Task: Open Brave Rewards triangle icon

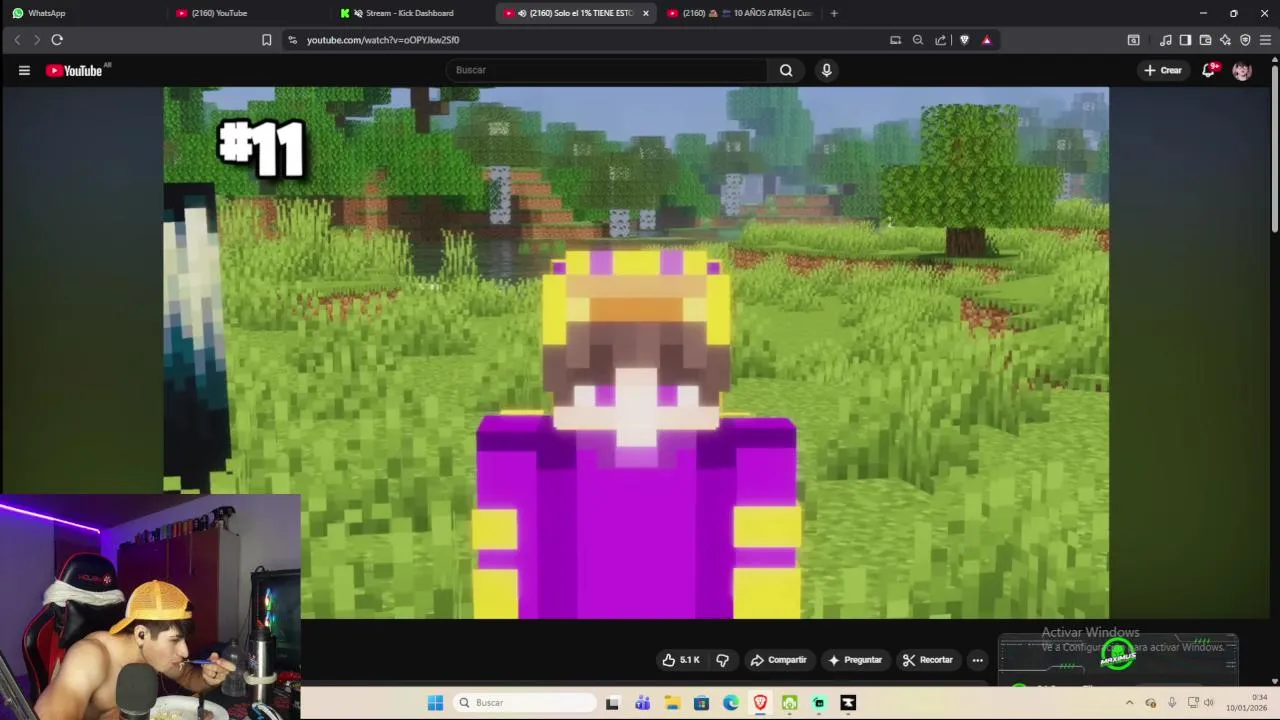Action: point(987,40)
